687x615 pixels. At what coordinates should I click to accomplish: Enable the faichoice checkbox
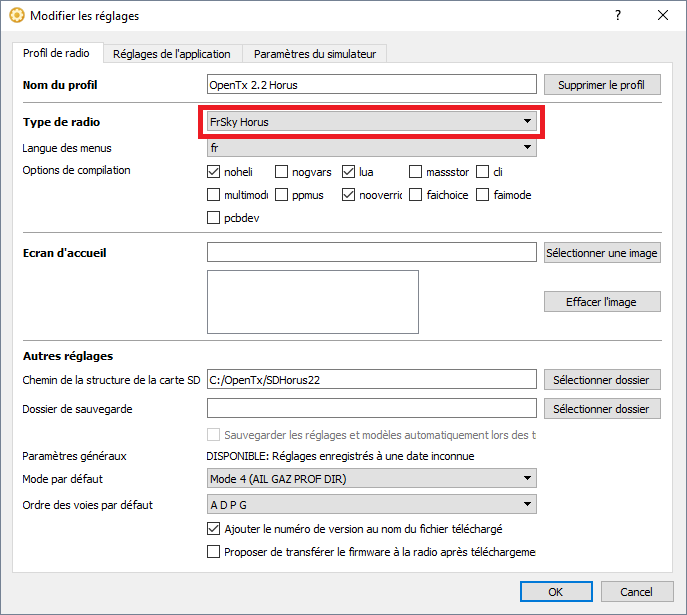[415, 194]
